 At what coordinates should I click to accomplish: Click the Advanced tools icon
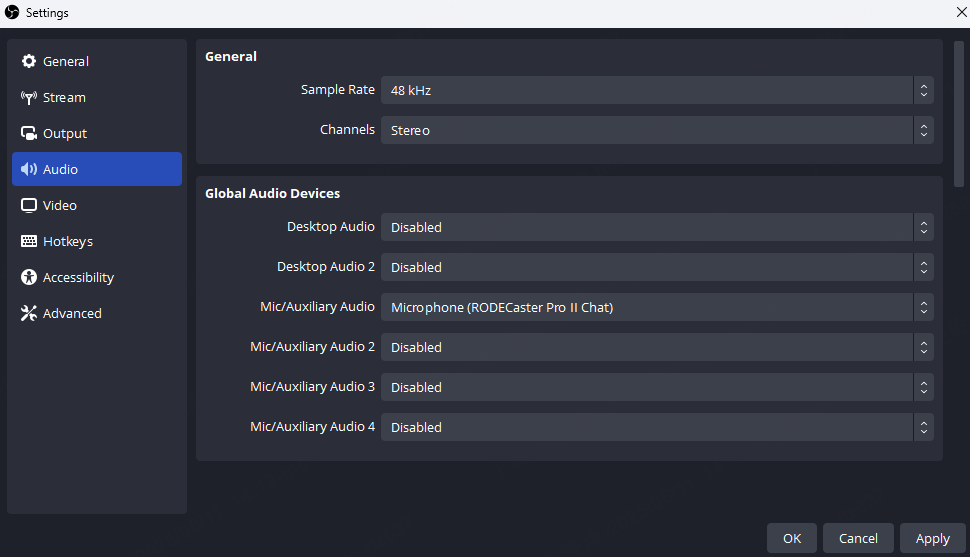click(x=28, y=314)
